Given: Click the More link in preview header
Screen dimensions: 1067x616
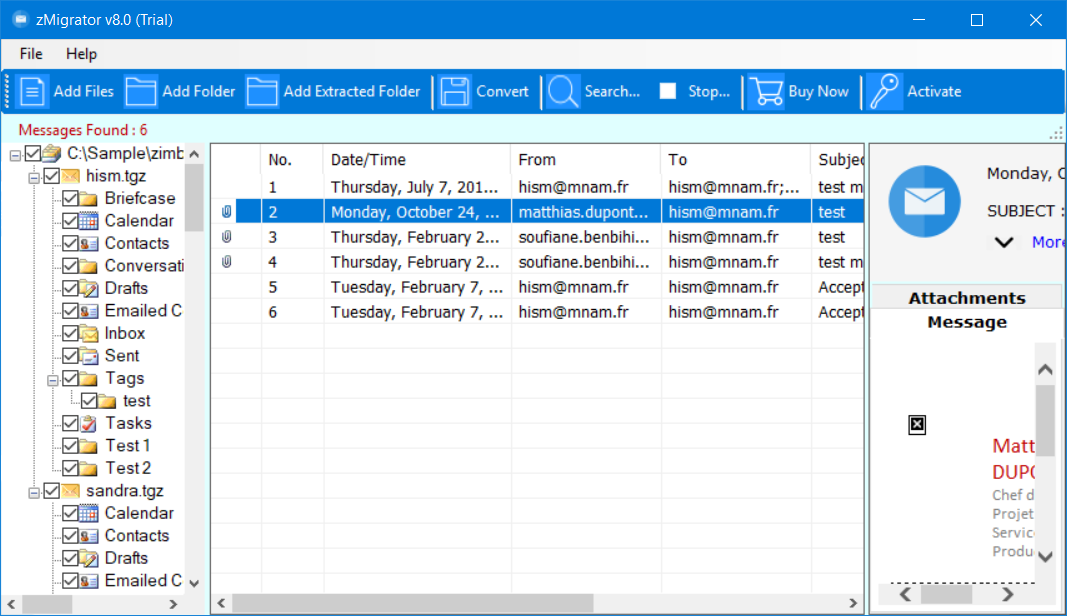Looking at the screenshot, I should click(x=1048, y=242).
